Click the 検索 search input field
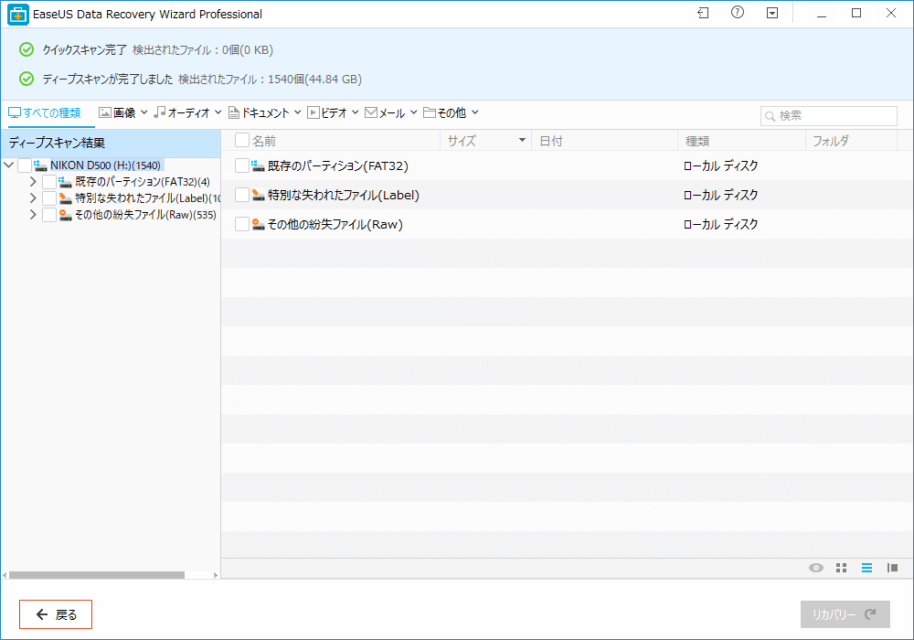Image resolution: width=914 pixels, height=640 pixels. click(828, 116)
